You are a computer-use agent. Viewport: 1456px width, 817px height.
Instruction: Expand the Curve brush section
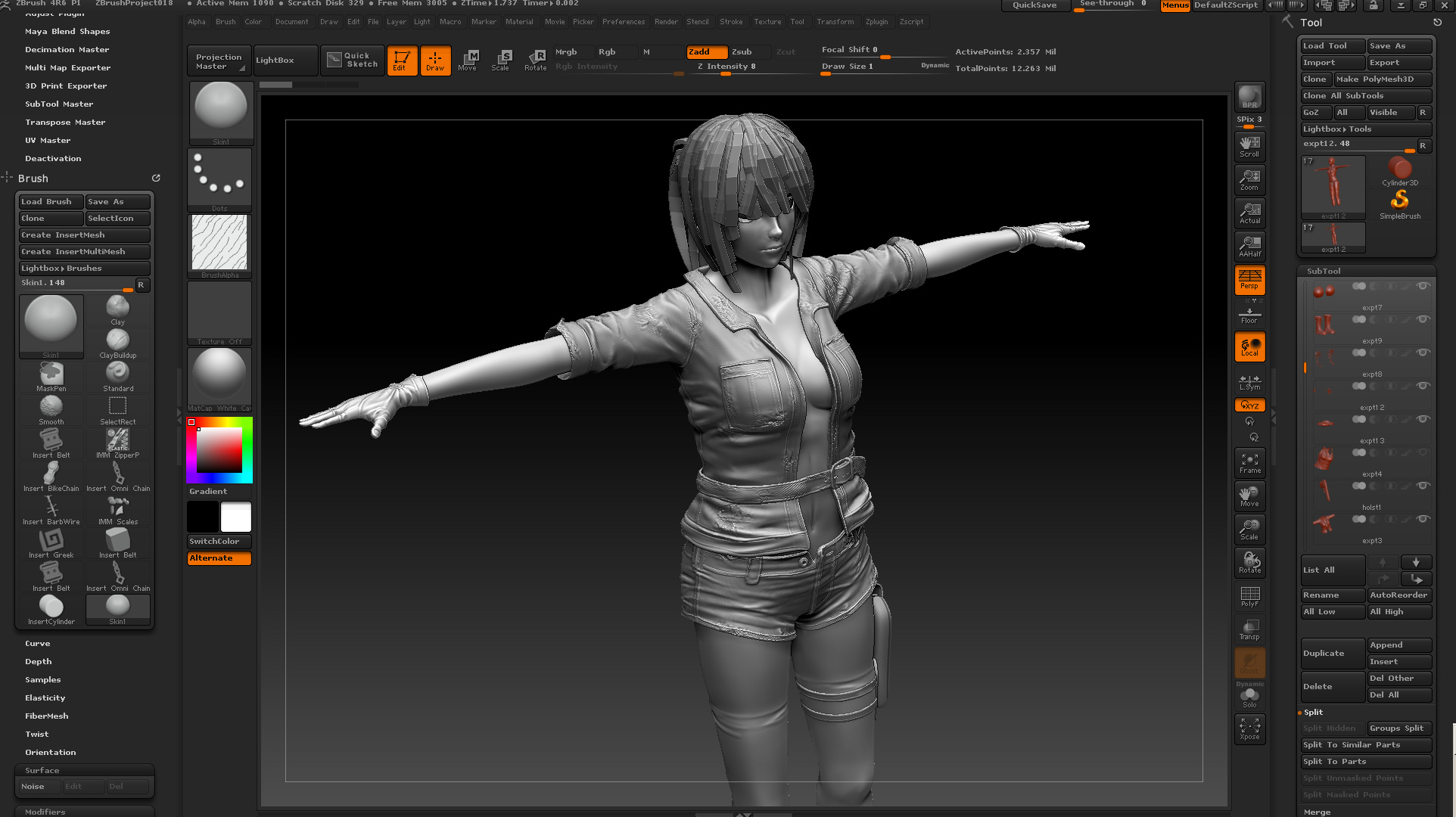[x=38, y=644]
